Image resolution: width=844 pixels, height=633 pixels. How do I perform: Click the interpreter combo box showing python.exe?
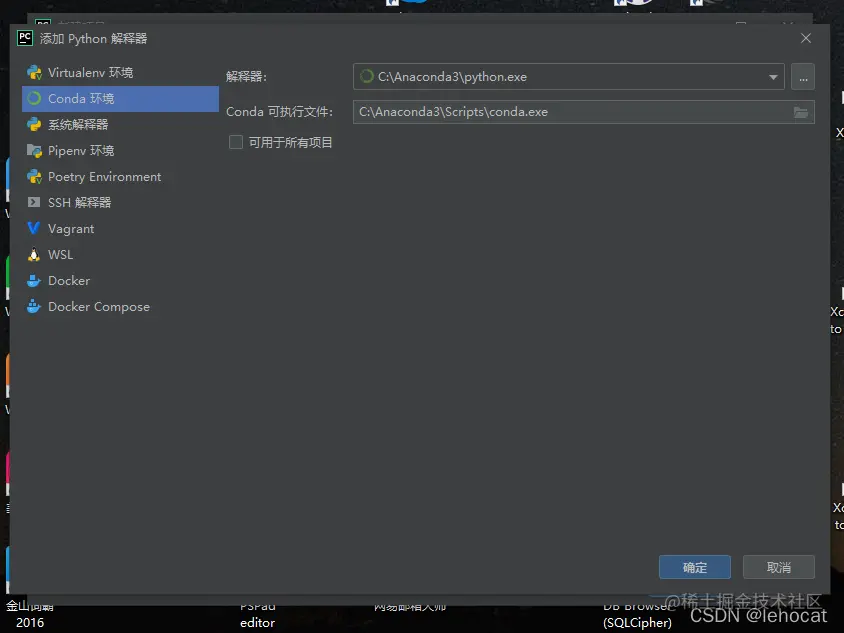click(x=568, y=77)
